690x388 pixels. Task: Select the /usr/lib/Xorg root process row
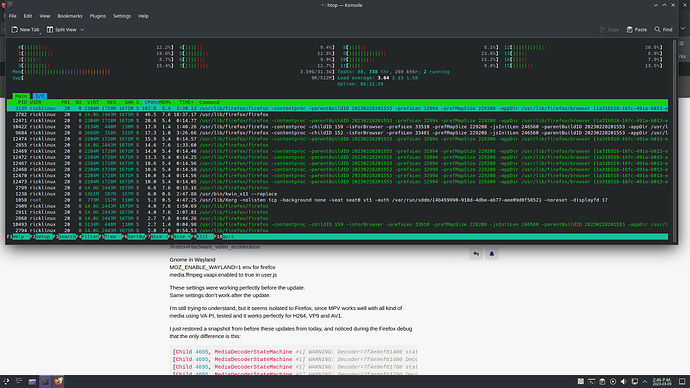point(338,200)
